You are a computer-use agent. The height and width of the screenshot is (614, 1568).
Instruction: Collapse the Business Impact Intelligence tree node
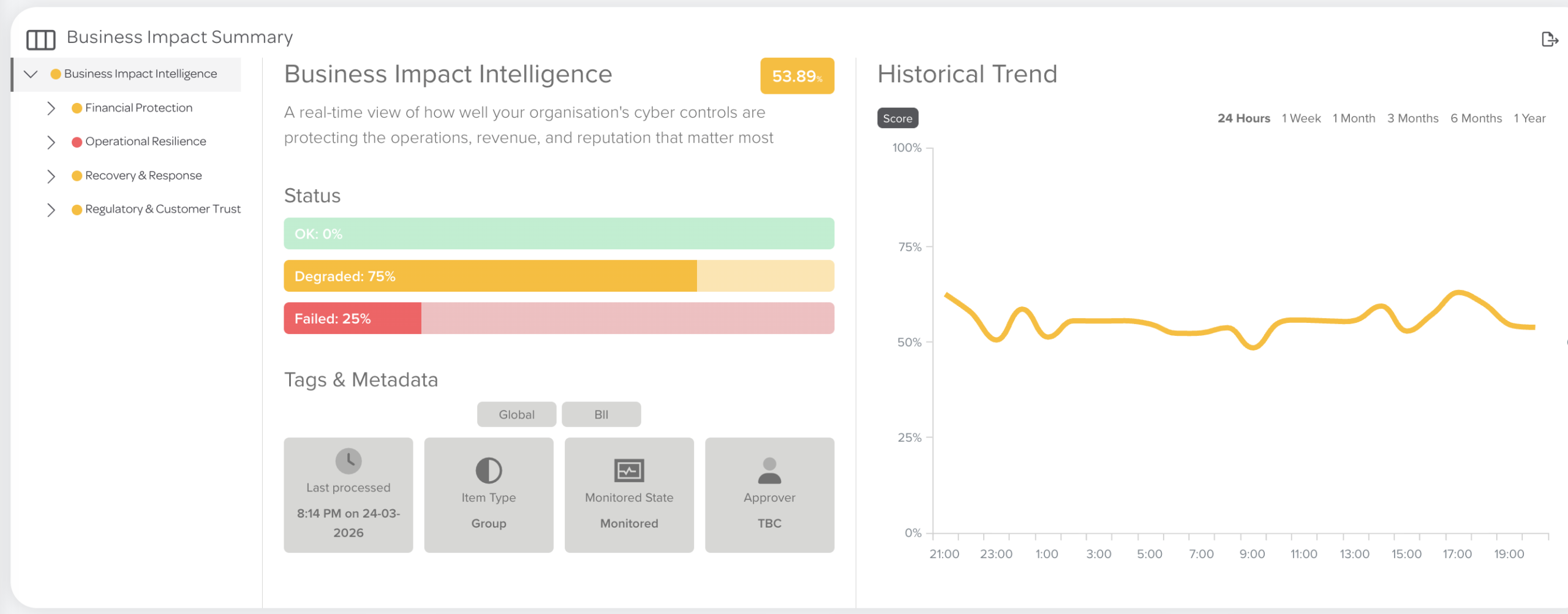pos(31,74)
